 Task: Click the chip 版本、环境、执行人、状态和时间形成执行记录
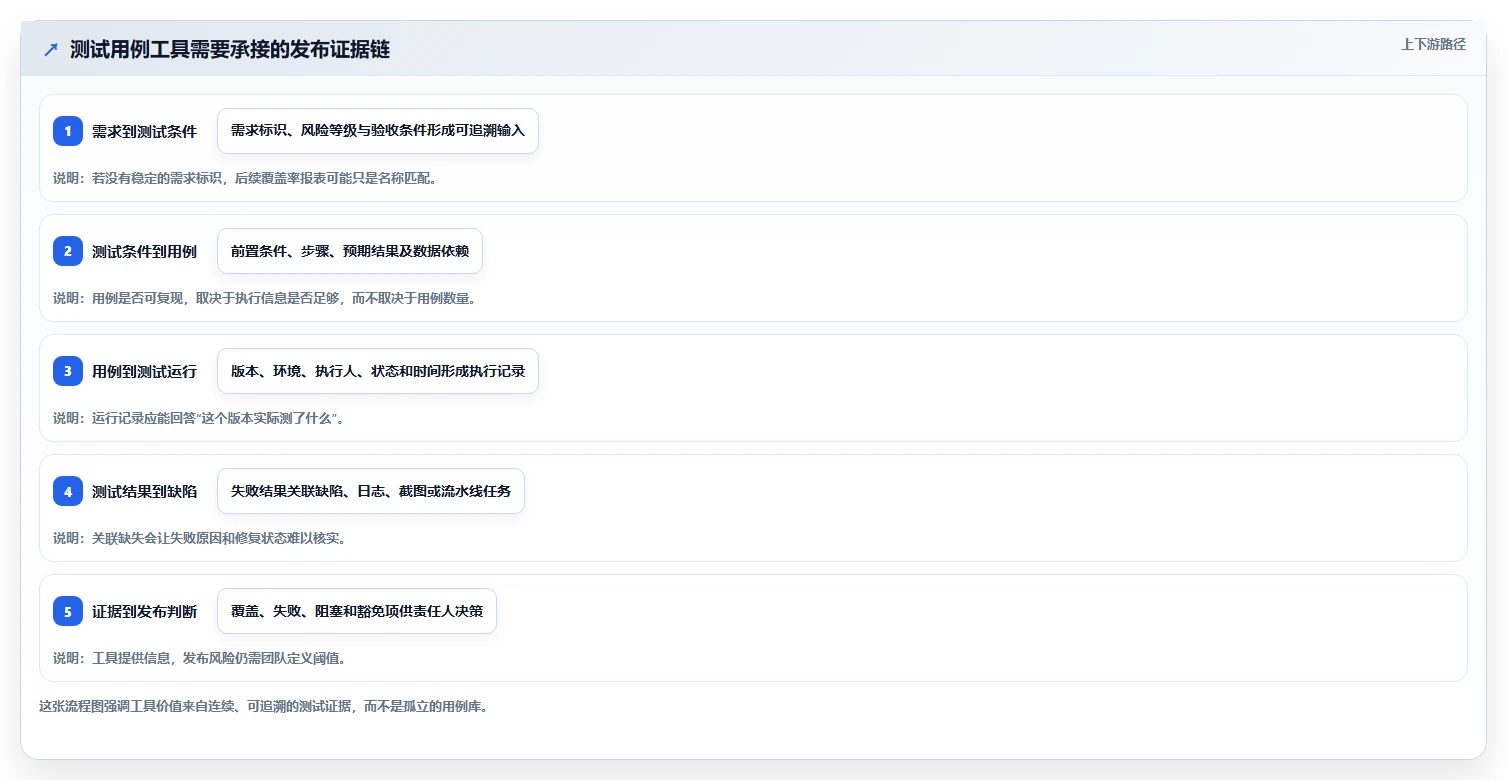(378, 371)
